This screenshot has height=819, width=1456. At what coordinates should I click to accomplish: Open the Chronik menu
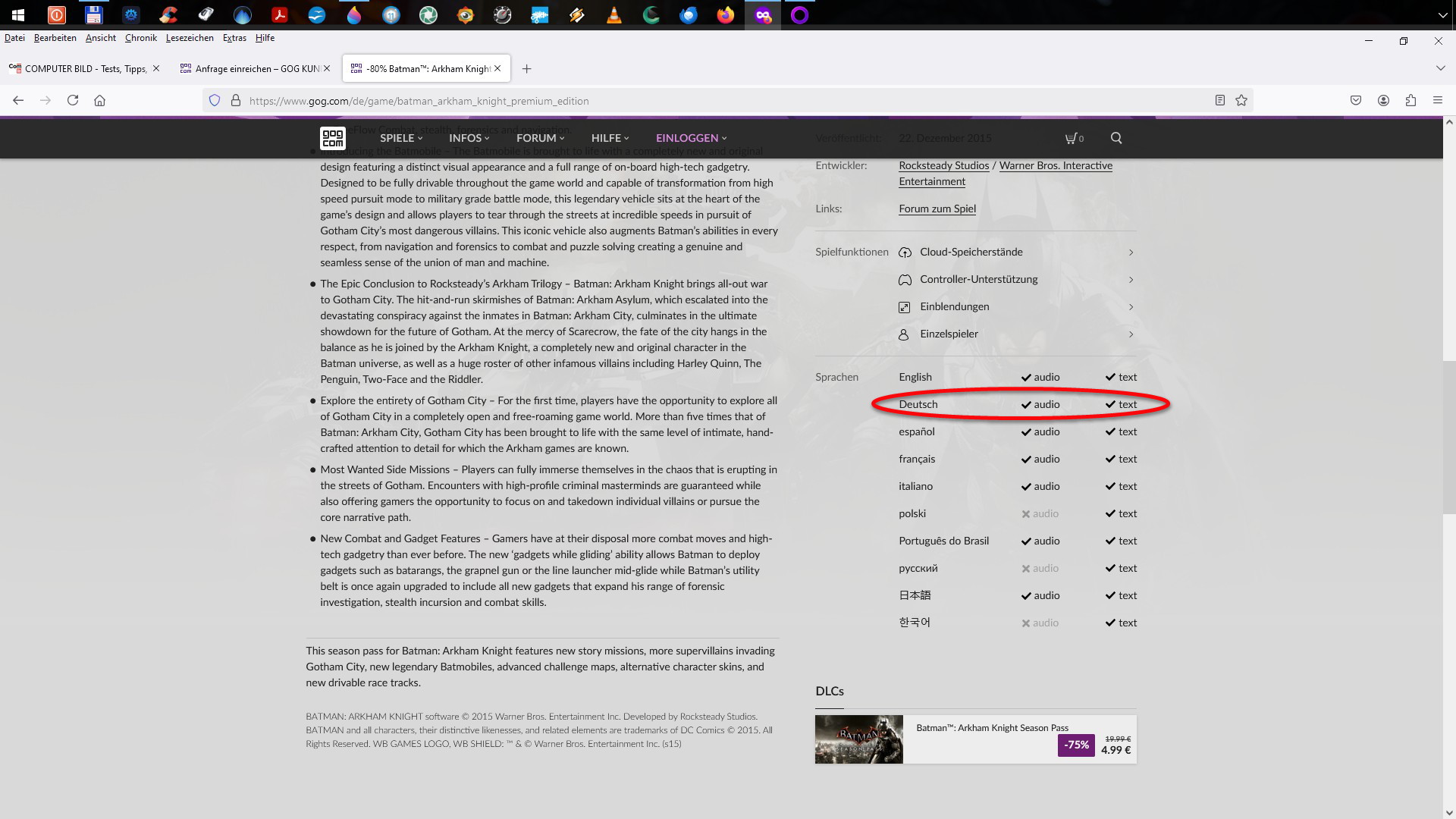pos(141,38)
